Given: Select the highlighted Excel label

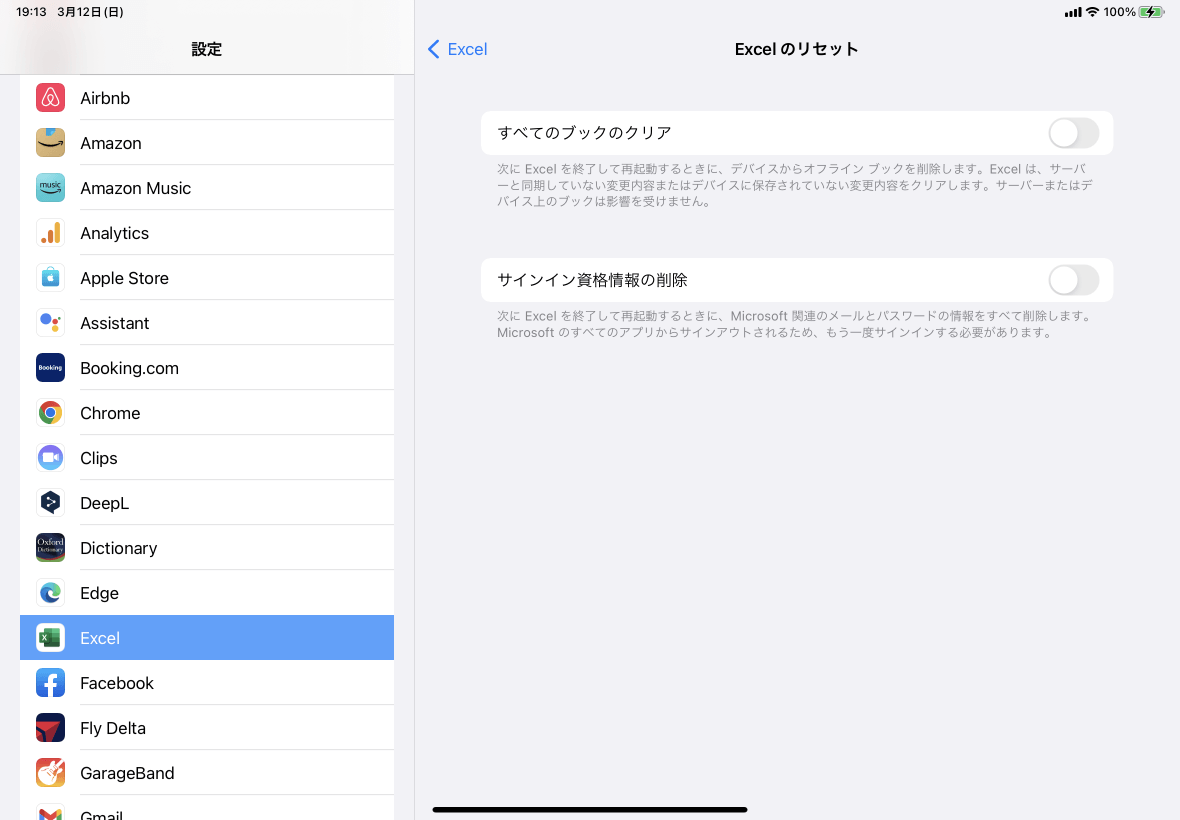Looking at the screenshot, I should point(100,638).
